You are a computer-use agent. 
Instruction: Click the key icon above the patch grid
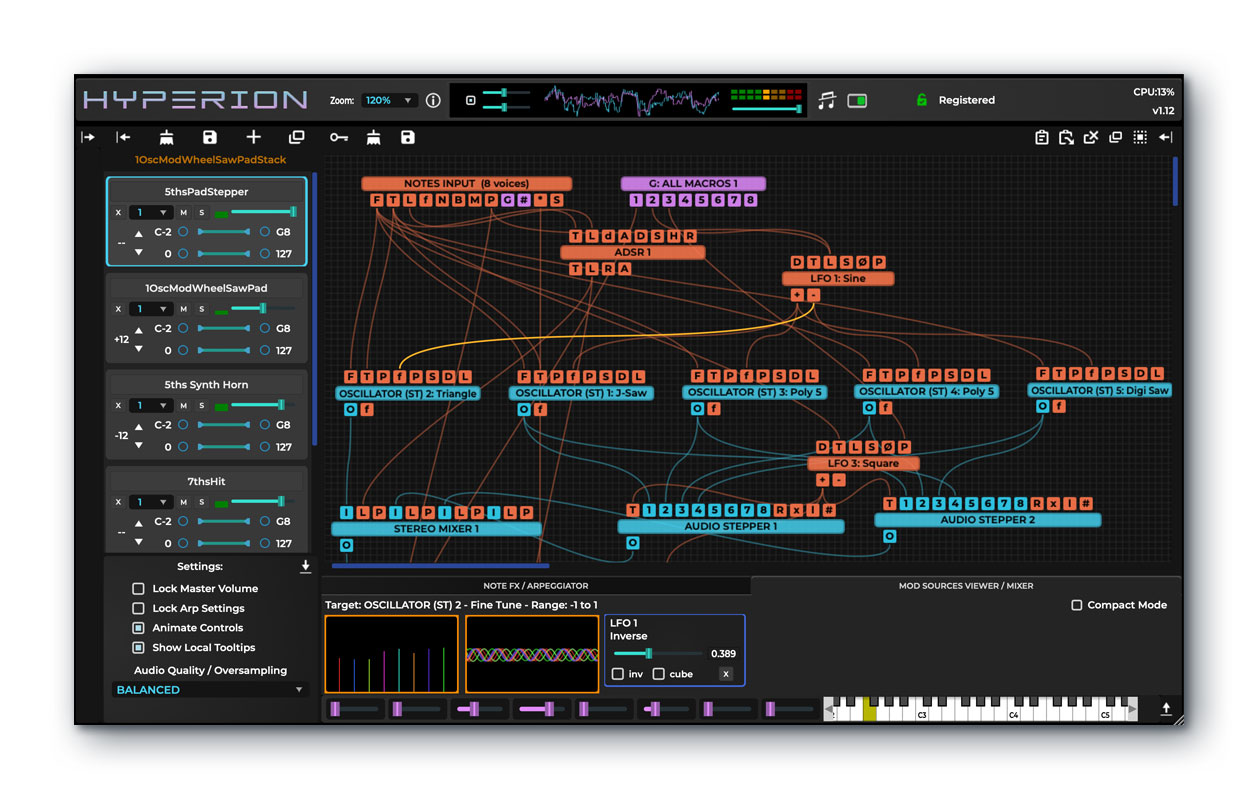pyautogui.click(x=339, y=137)
